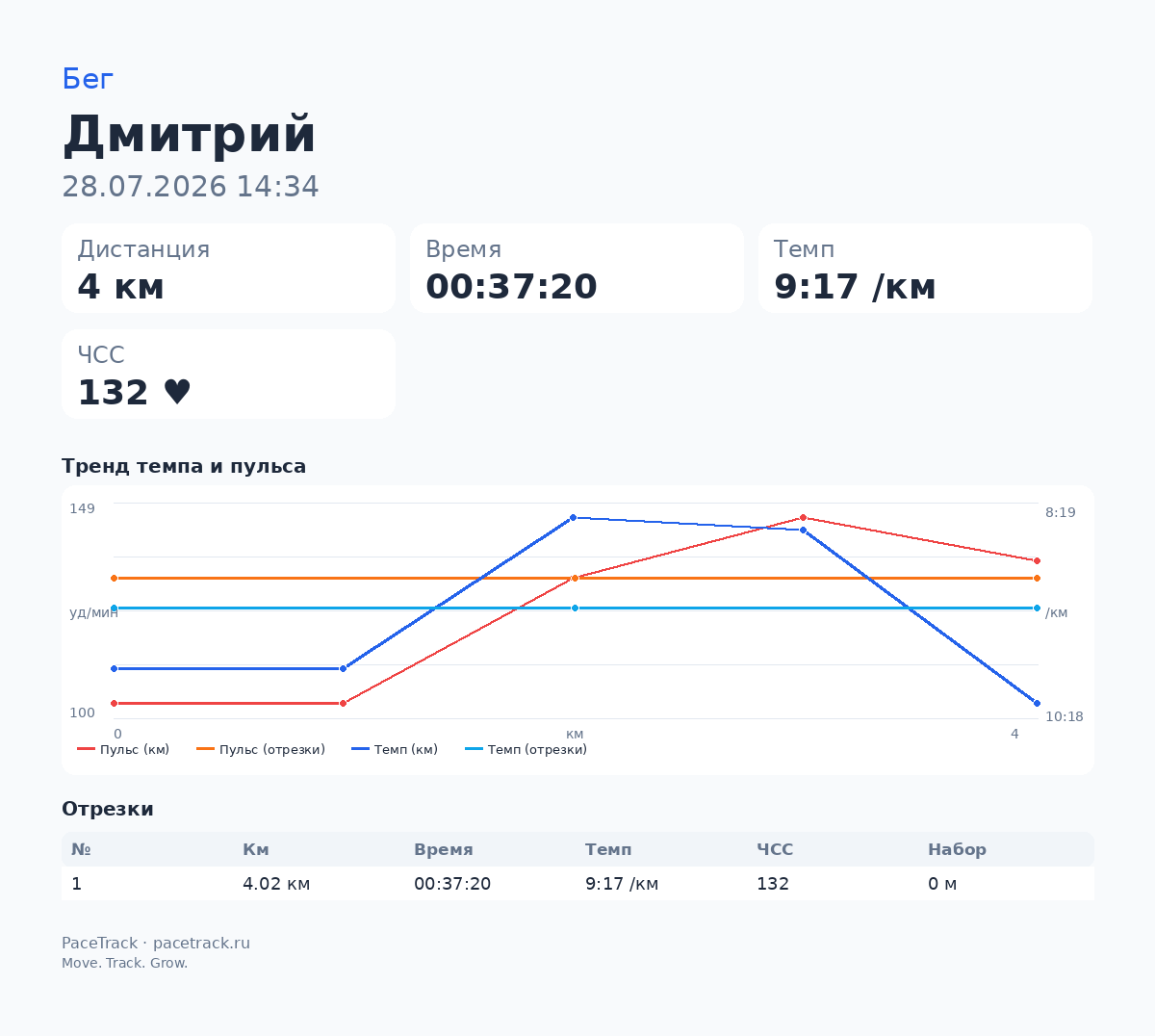This screenshot has height=1036, width=1155.
Task: Click the light blue Темп (отрезки) swatch
Action: (x=475, y=749)
